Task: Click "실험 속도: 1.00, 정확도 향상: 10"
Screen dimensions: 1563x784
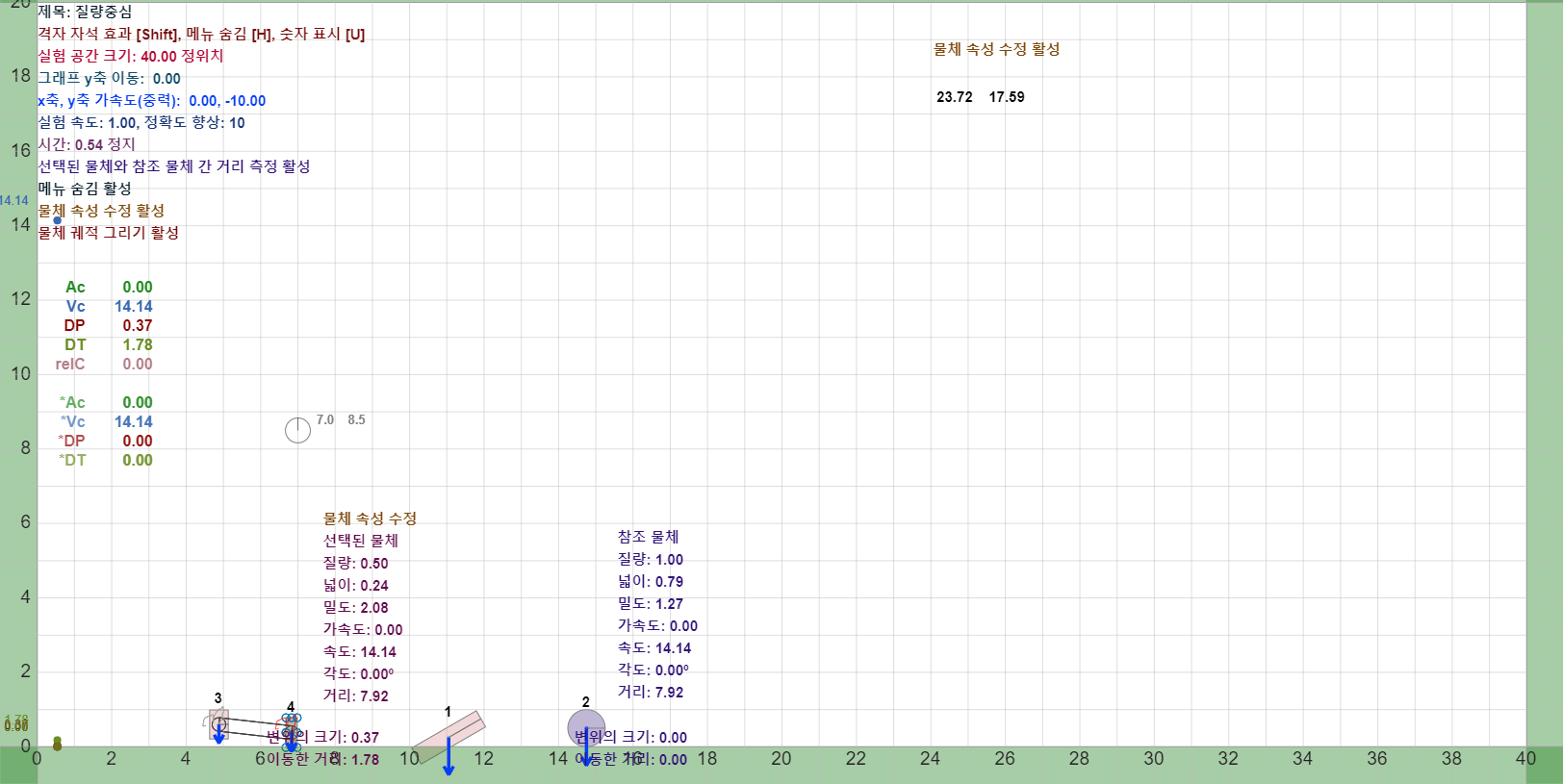Action: point(141,122)
